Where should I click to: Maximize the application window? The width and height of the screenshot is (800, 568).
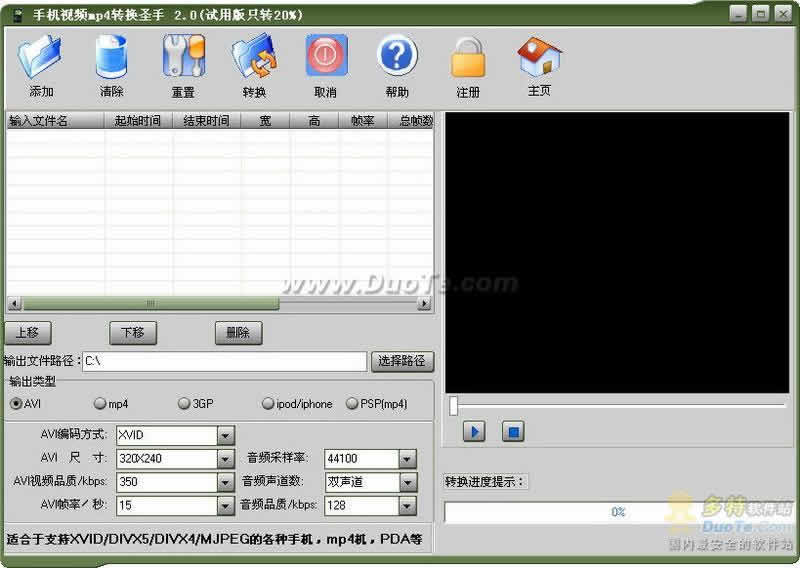point(760,14)
